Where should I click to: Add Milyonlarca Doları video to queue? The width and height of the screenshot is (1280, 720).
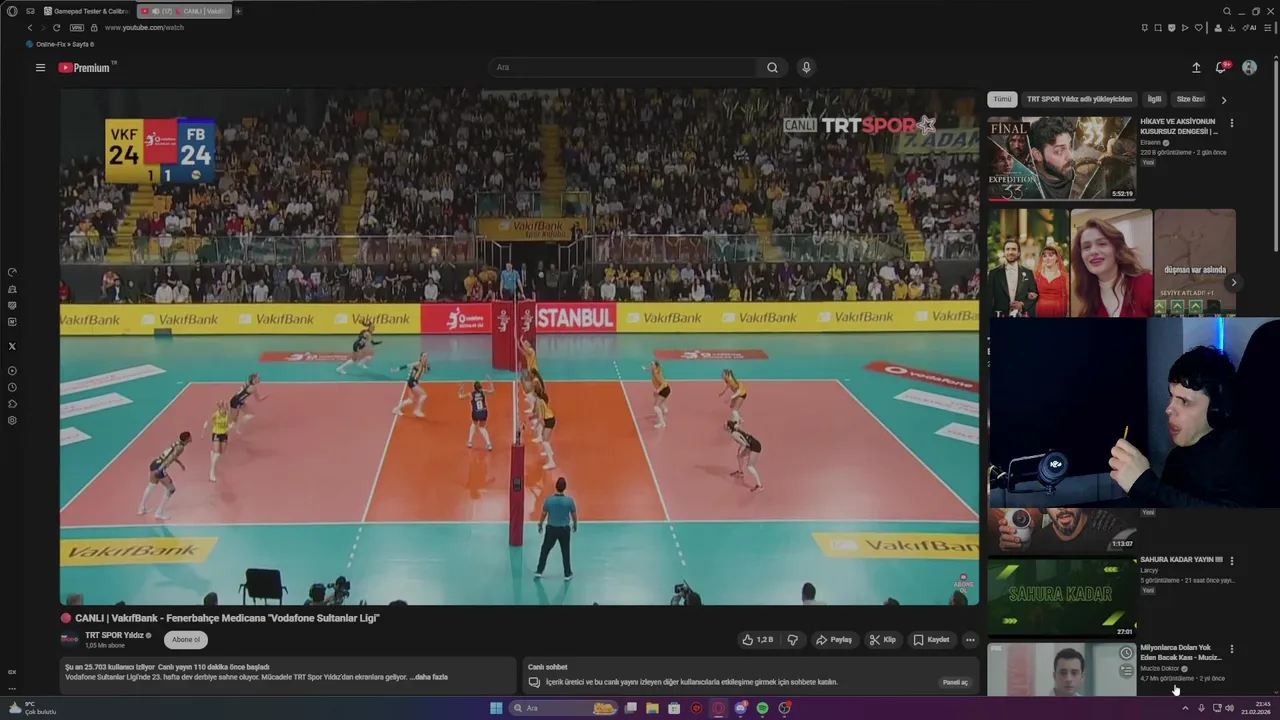(x=1126, y=671)
